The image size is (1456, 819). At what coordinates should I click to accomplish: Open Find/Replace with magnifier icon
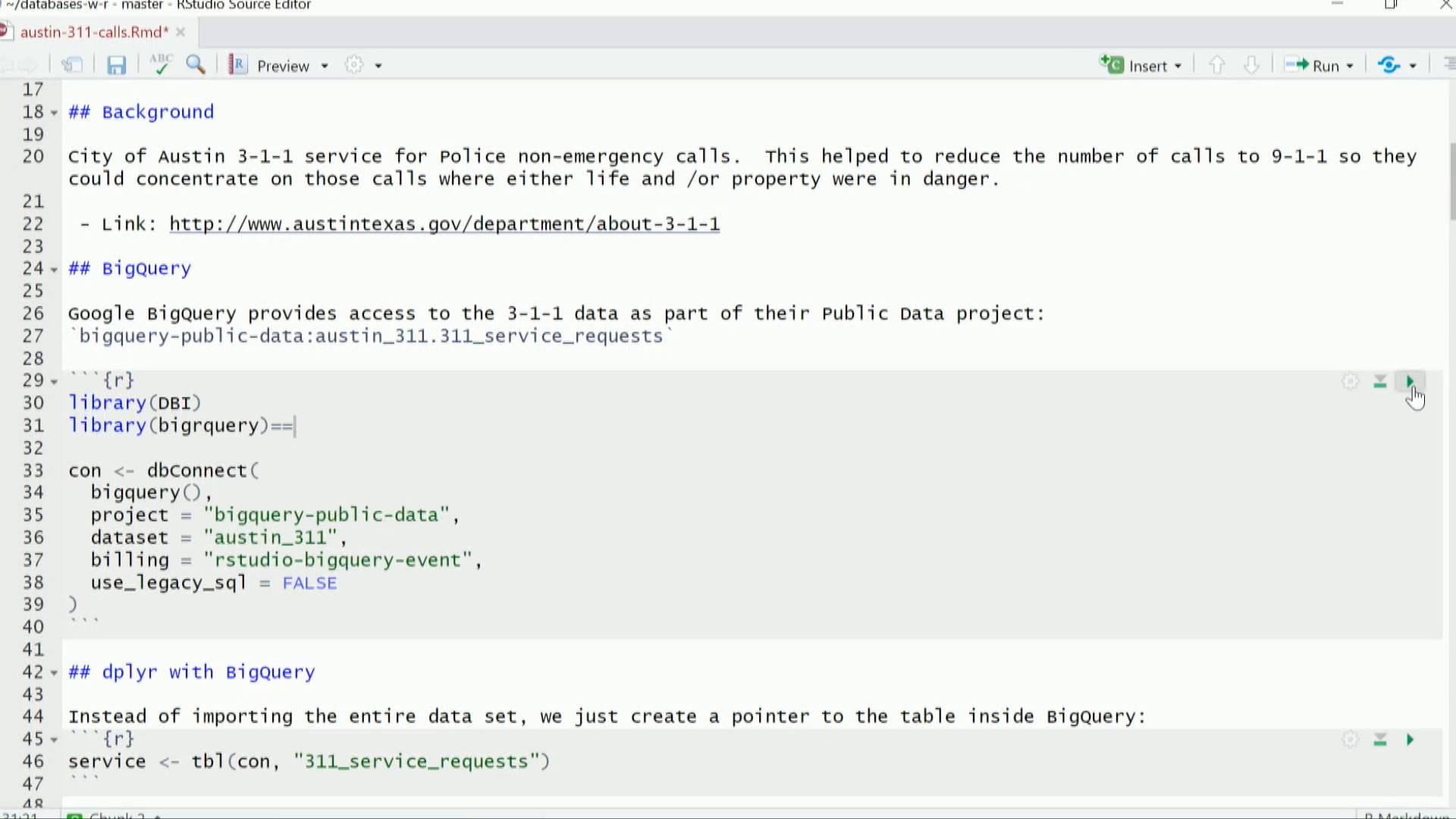(x=196, y=65)
